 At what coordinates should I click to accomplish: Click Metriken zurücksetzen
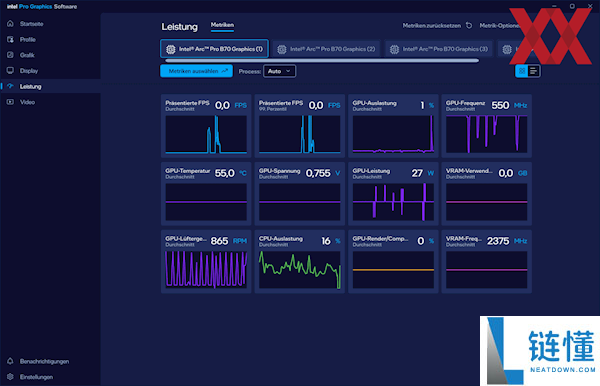click(432, 26)
